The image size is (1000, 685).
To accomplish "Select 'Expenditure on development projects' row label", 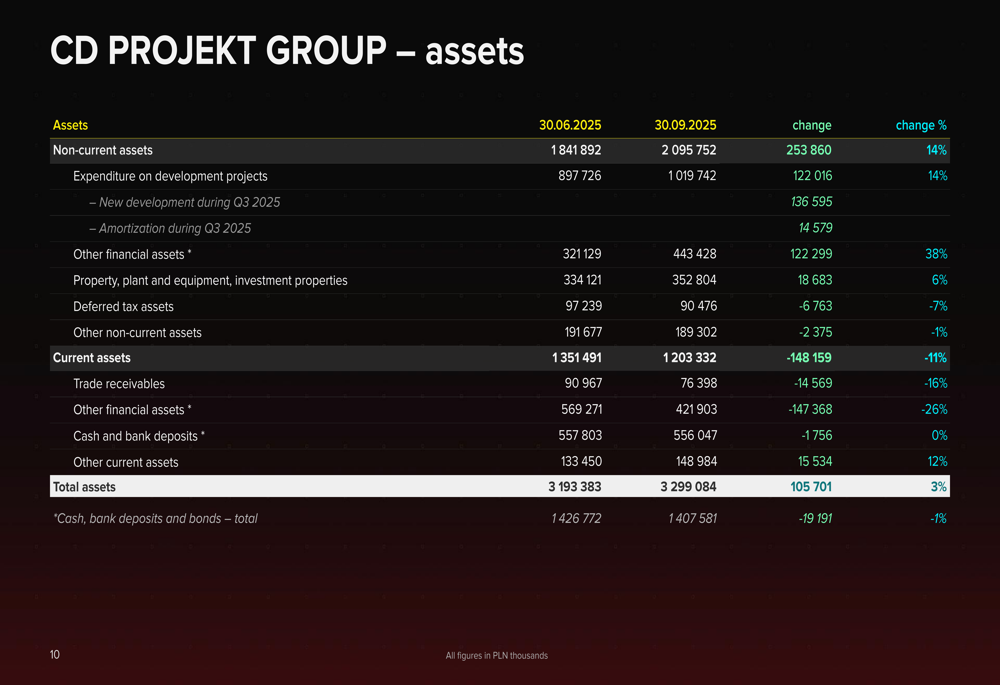I will coord(170,176).
